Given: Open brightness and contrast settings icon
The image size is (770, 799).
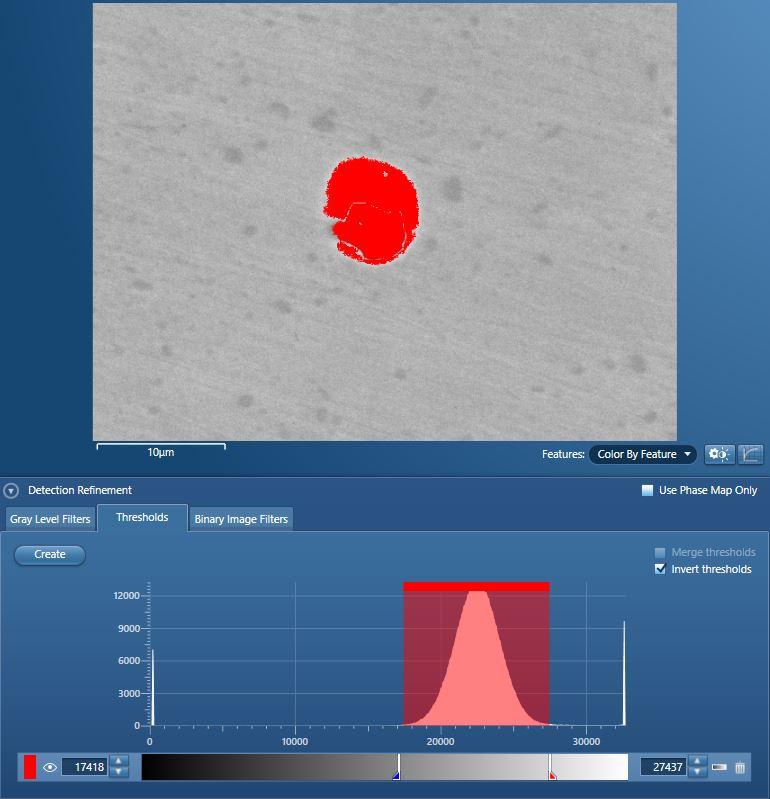Looking at the screenshot, I should 719,454.
